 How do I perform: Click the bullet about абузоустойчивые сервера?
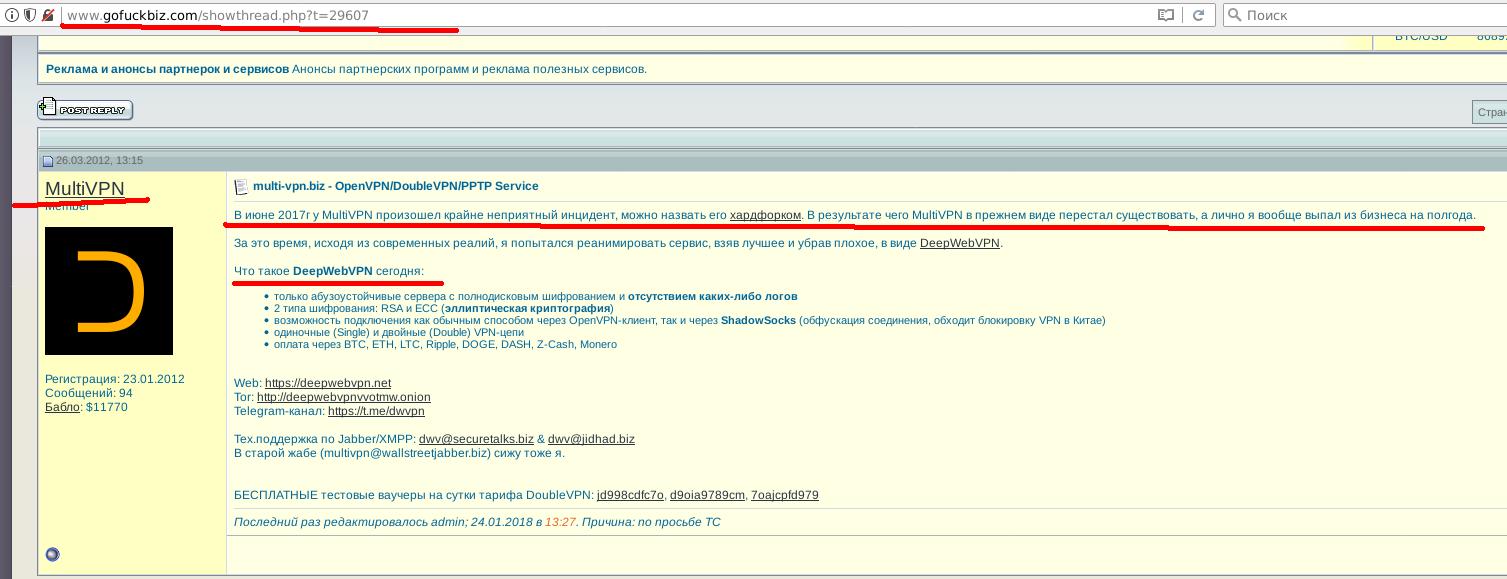coord(536,296)
